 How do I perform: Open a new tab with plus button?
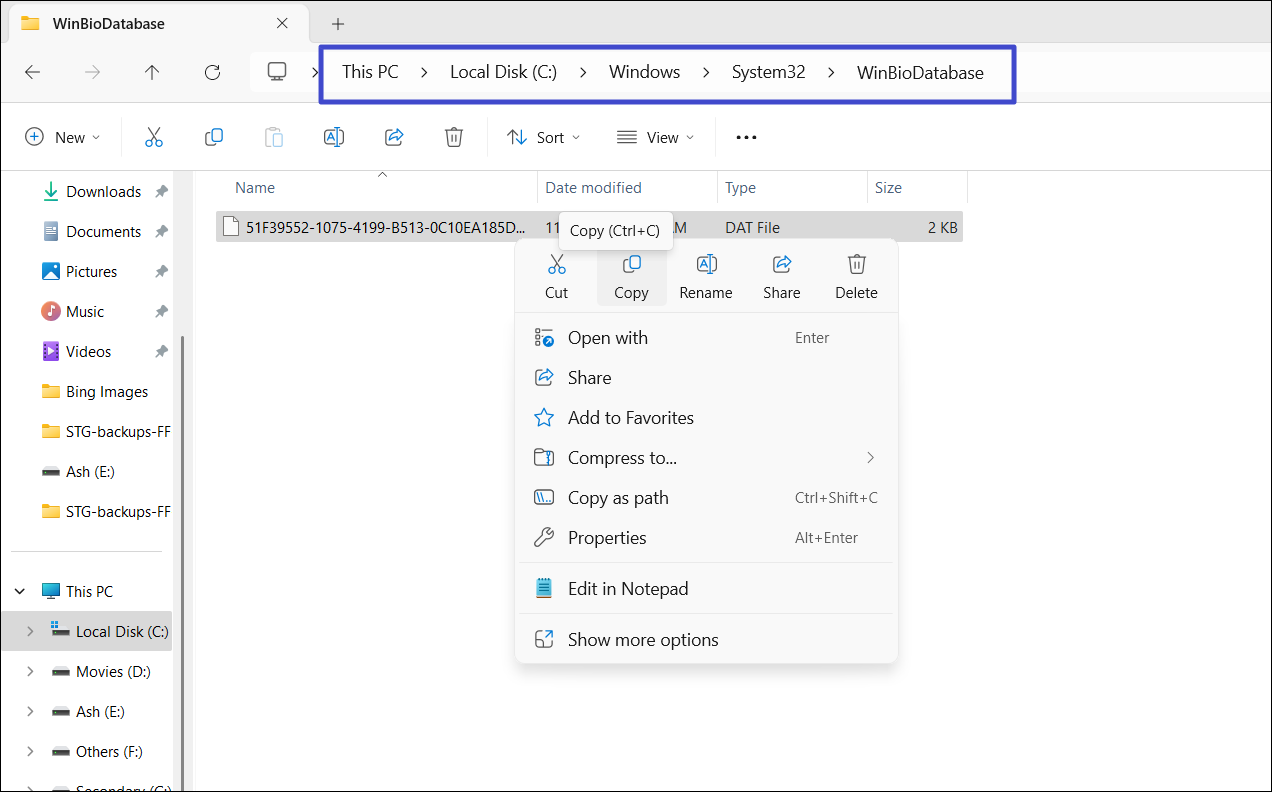(x=338, y=23)
